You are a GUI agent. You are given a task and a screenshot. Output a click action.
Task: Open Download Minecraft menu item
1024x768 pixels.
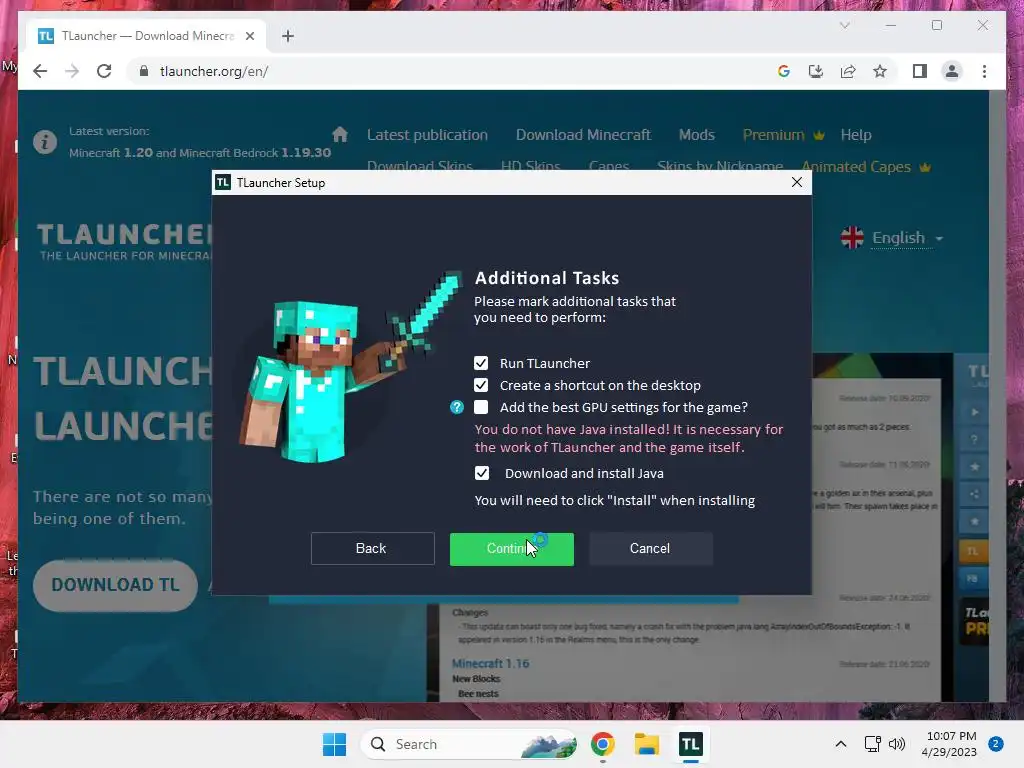[x=583, y=135]
